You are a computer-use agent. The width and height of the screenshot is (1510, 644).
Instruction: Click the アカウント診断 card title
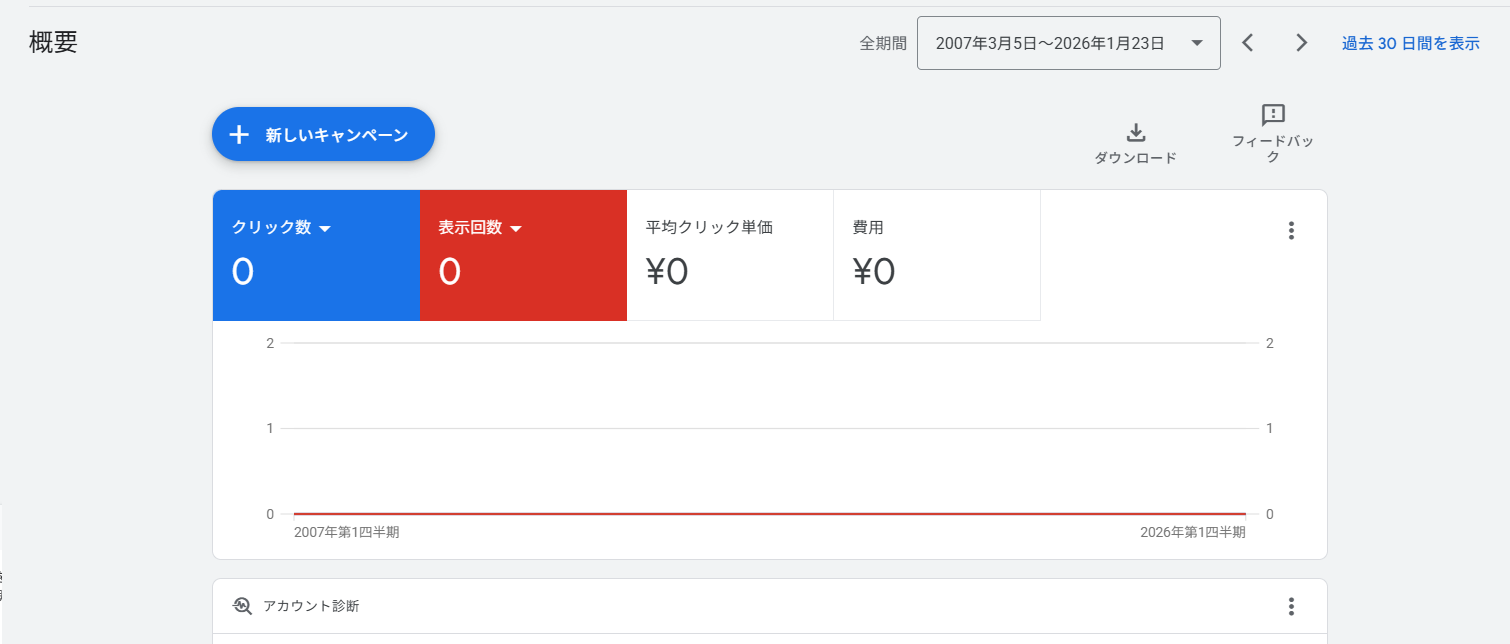point(311,606)
